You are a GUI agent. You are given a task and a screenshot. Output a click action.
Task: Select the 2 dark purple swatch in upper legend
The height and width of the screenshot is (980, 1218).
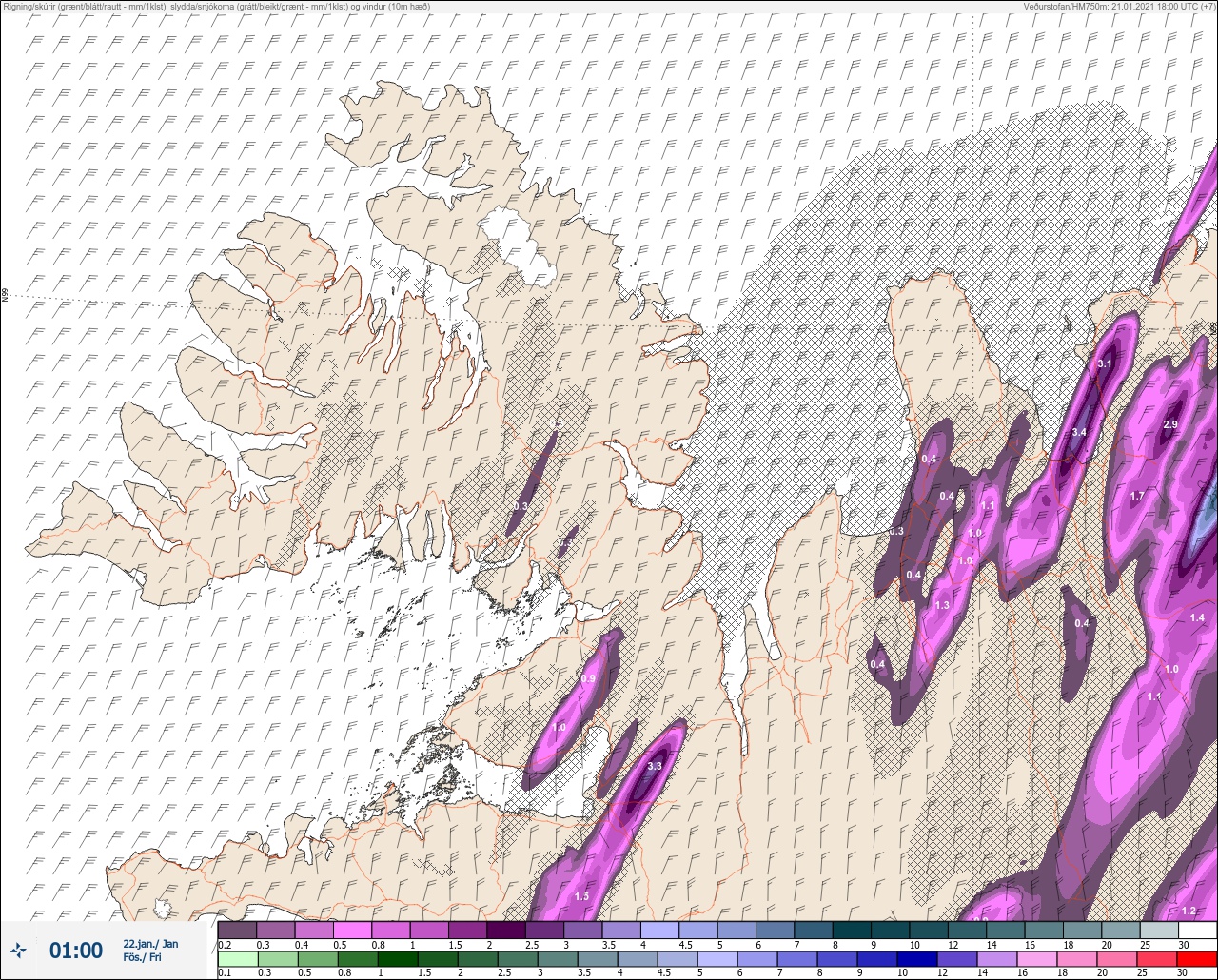coord(505,930)
